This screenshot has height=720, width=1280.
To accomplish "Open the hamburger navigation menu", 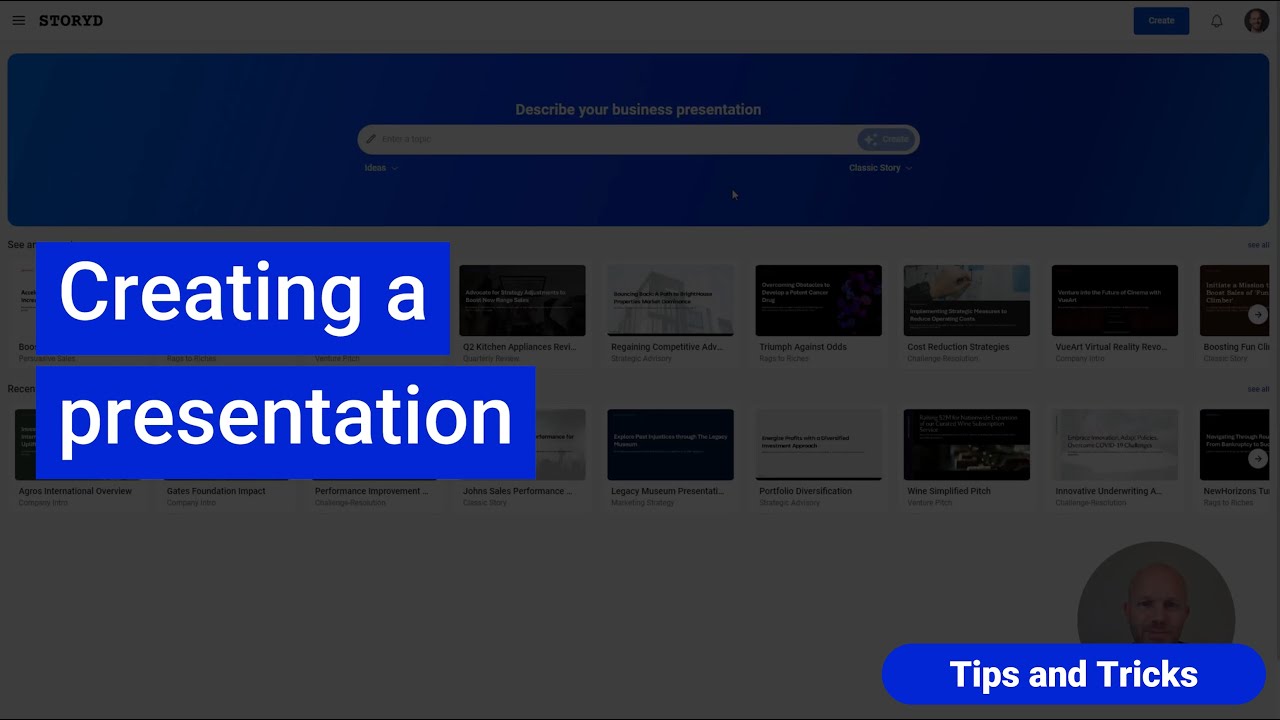I will pos(18,20).
